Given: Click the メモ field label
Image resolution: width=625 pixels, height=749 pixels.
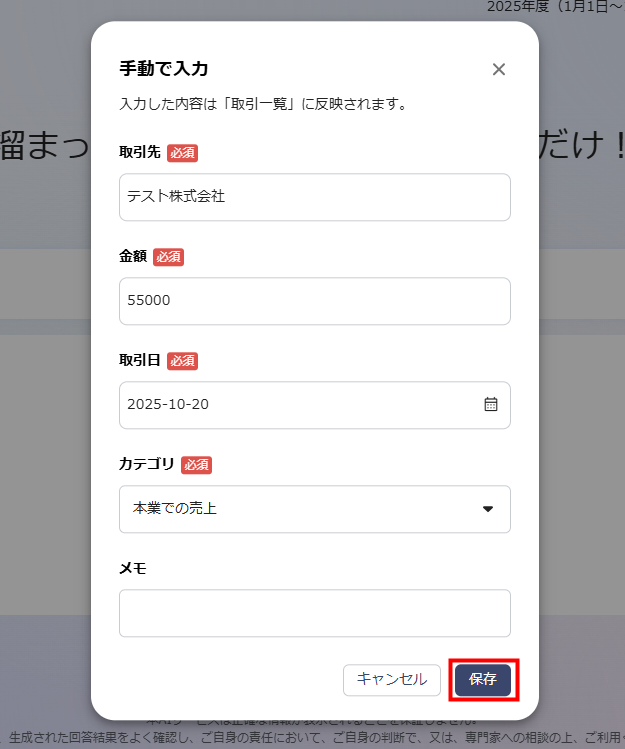Looking at the screenshot, I should point(133,568).
